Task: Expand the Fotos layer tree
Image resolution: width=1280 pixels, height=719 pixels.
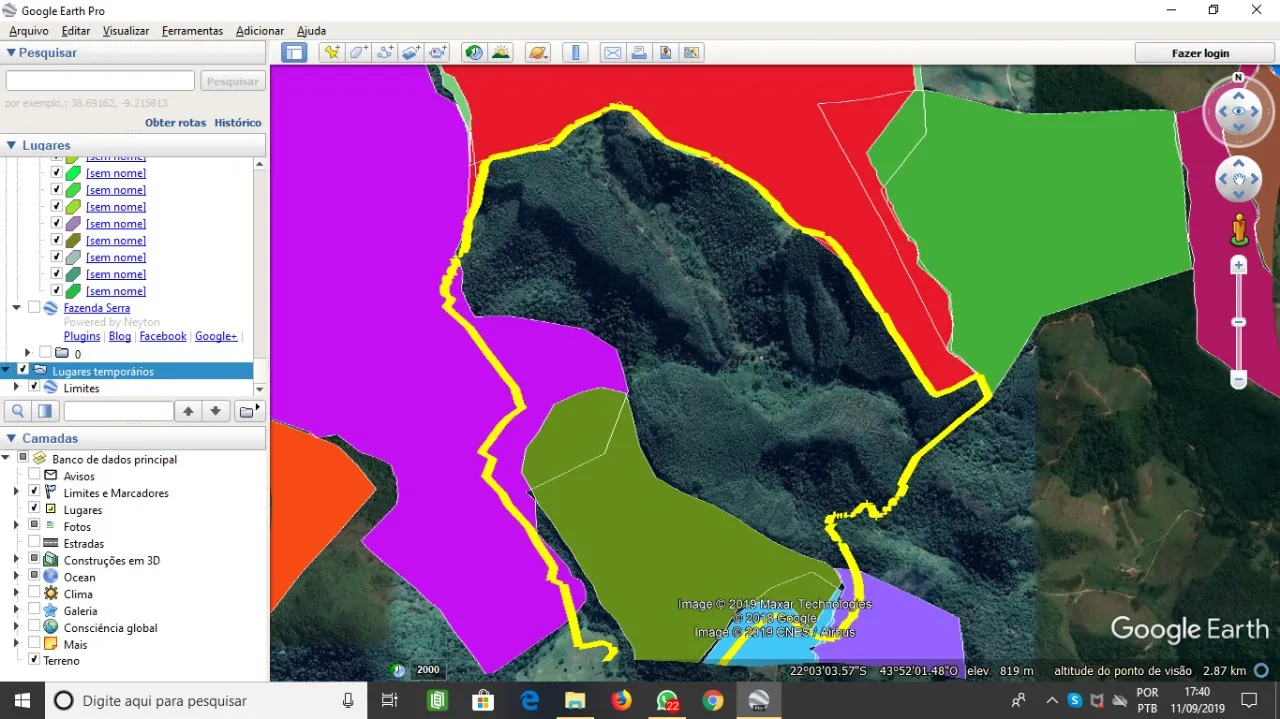Action: pos(16,526)
